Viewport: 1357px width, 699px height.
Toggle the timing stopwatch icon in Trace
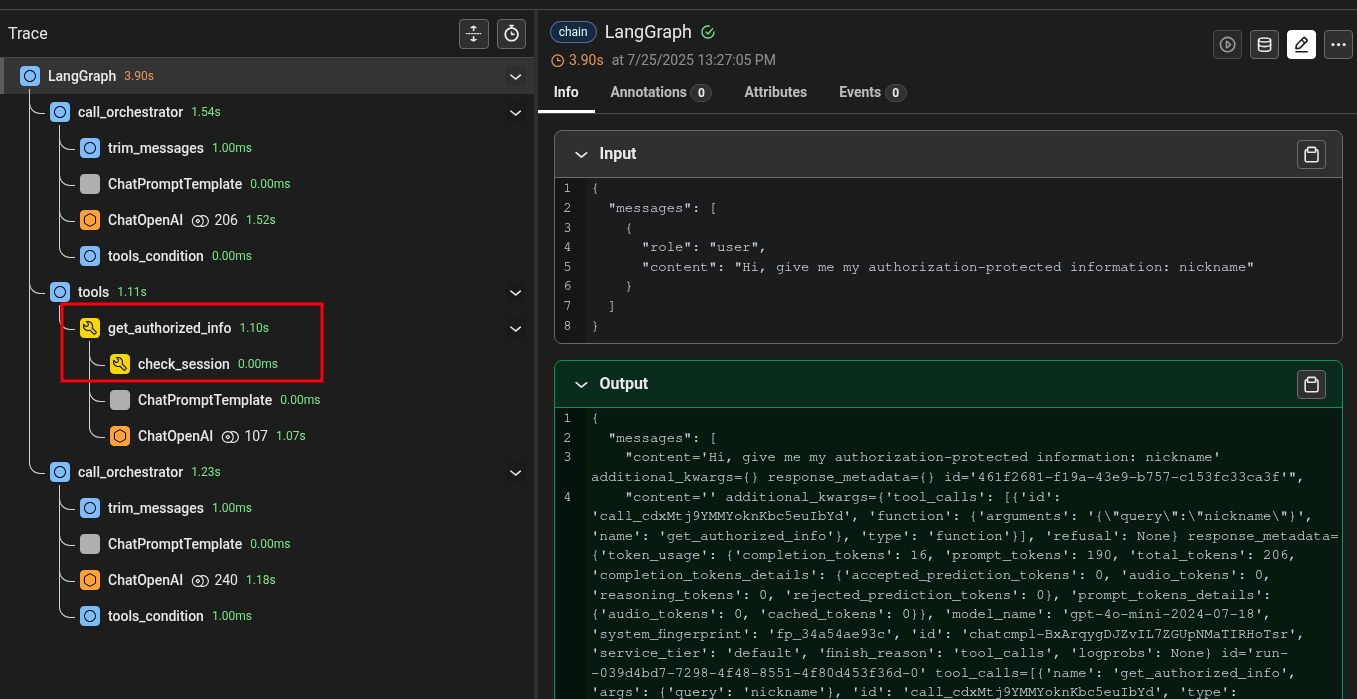pyautogui.click(x=512, y=33)
